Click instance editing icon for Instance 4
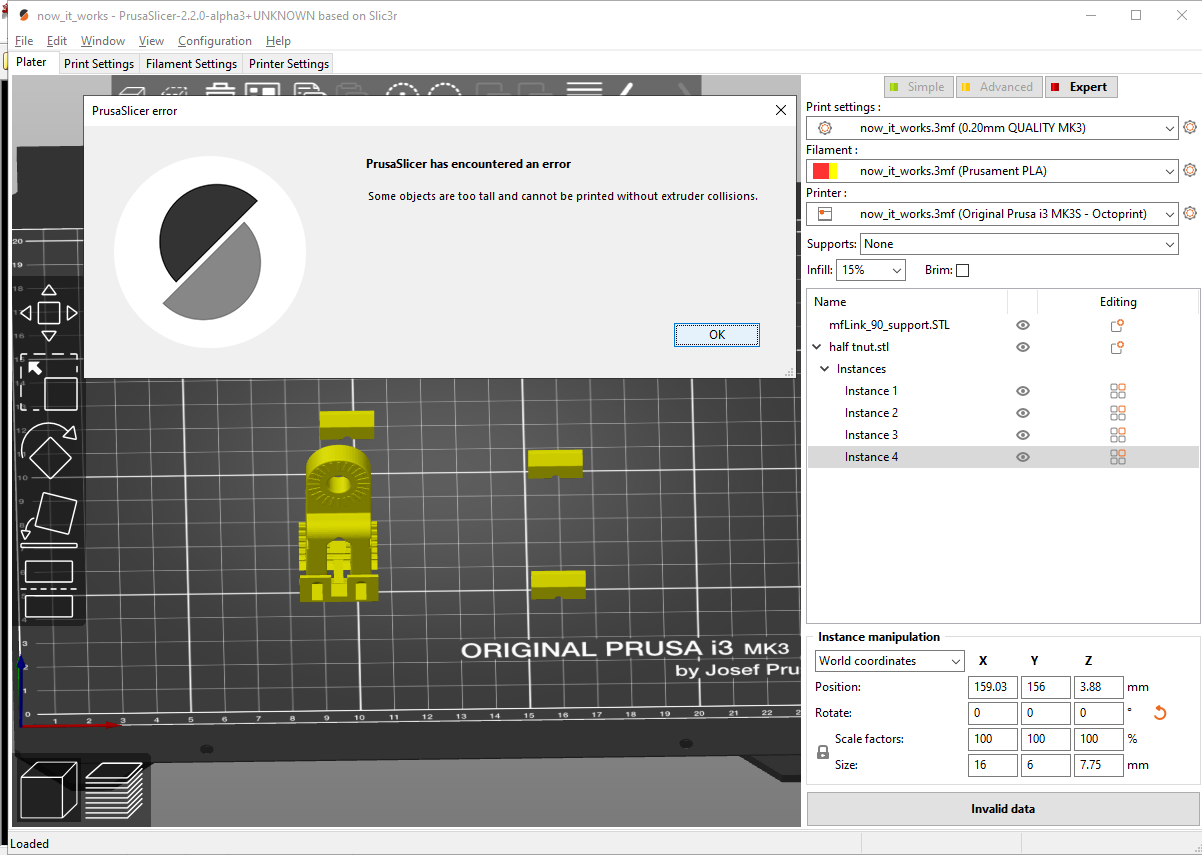1202x855 pixels. [x=1118, y=457]
